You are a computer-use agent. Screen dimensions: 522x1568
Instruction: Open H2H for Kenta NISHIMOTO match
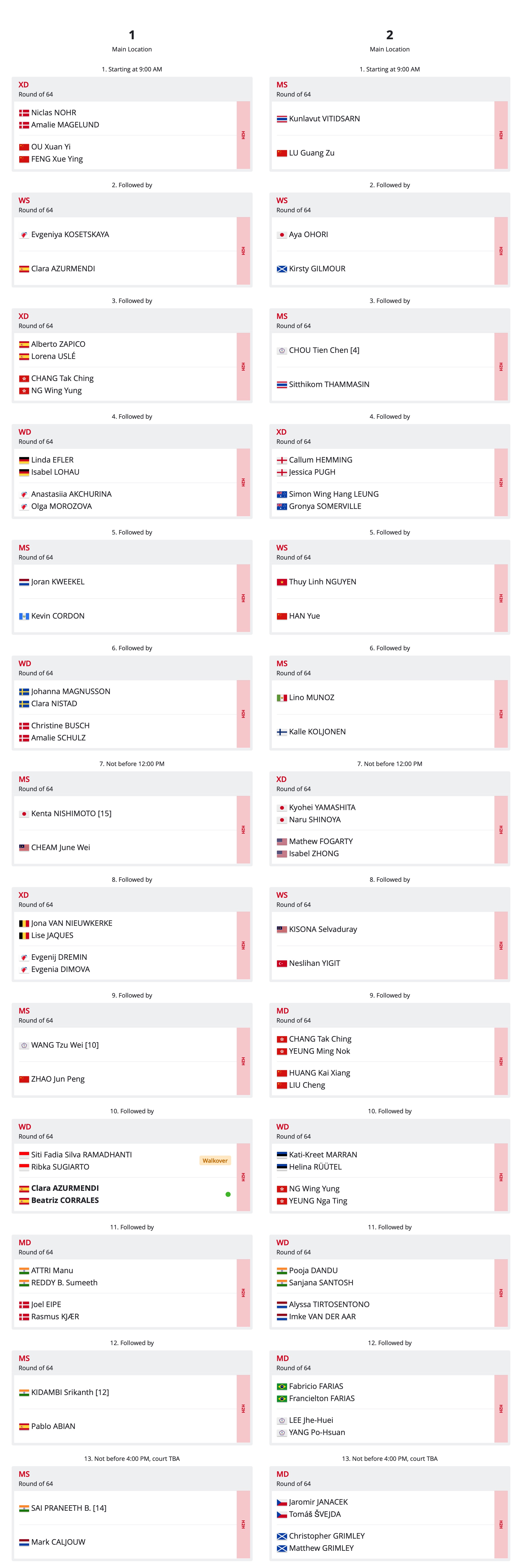pos(243,830)
